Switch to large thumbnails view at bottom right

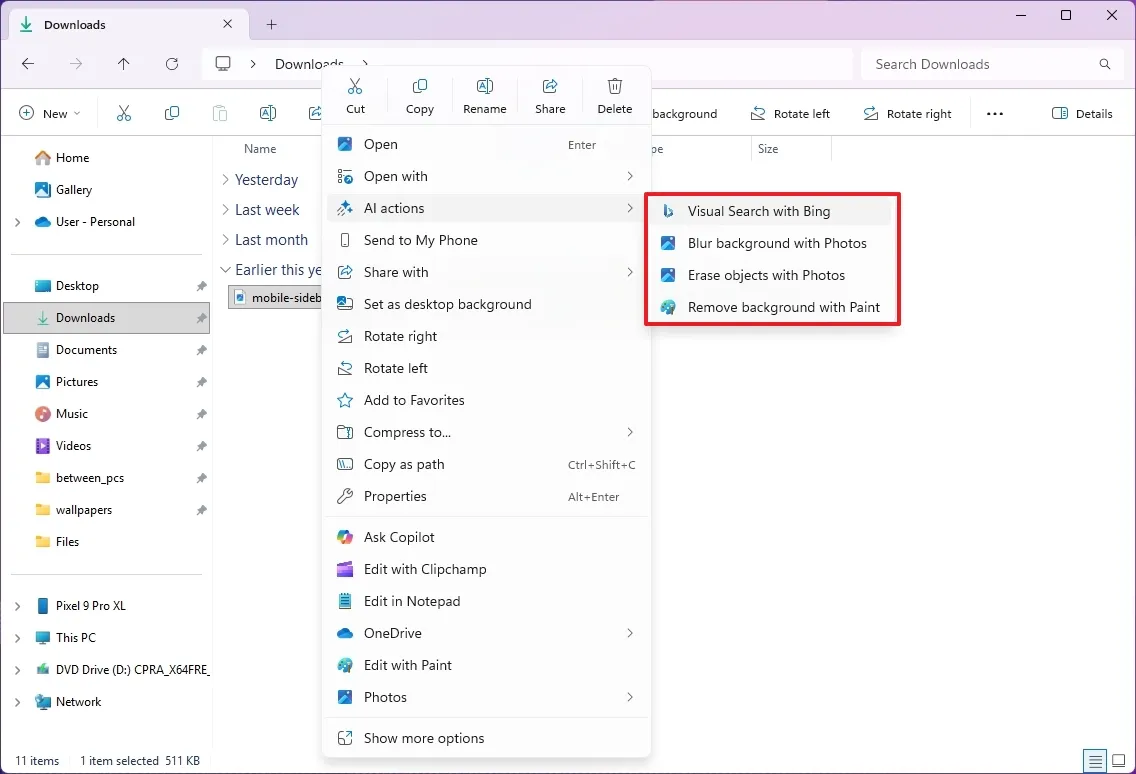1120,760
